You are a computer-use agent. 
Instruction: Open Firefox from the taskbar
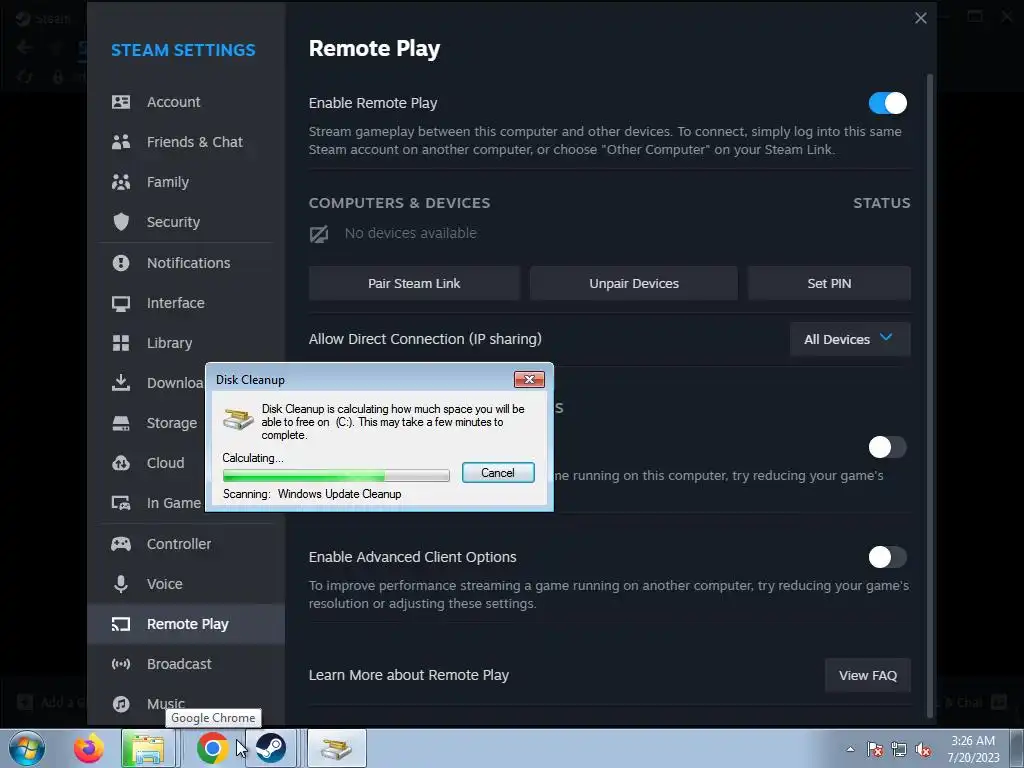(88, 748)
